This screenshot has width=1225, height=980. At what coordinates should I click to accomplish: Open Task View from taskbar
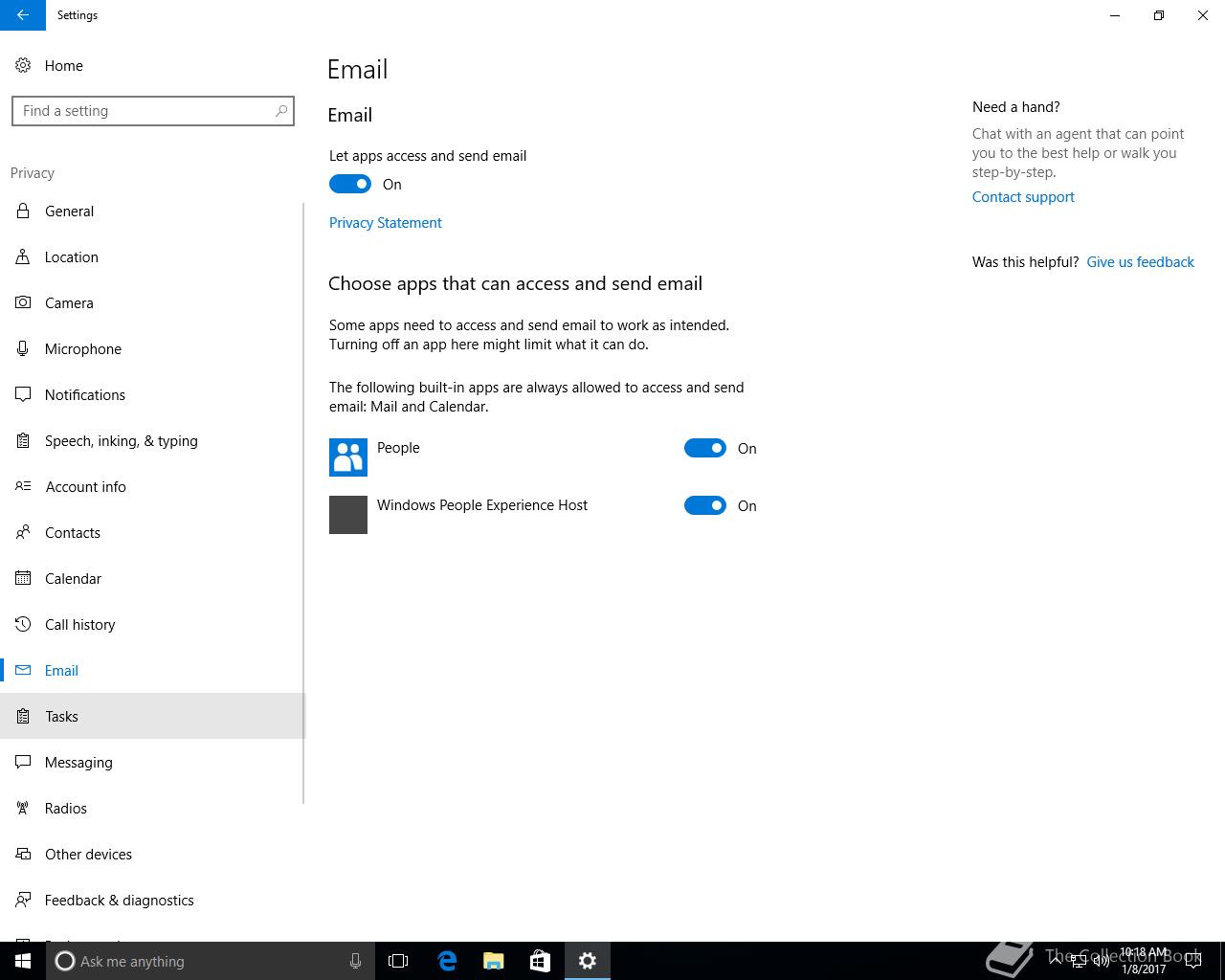tap(398, 961)
